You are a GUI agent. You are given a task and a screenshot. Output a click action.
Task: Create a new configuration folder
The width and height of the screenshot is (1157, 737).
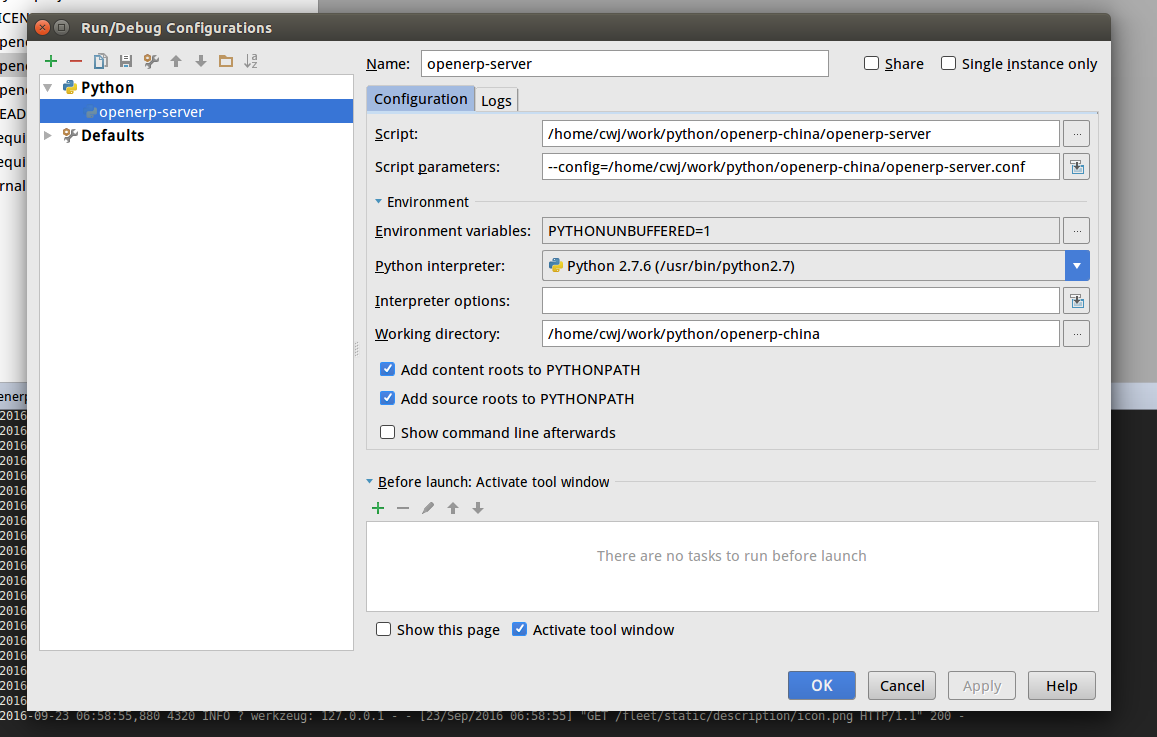tap(226, 61)
